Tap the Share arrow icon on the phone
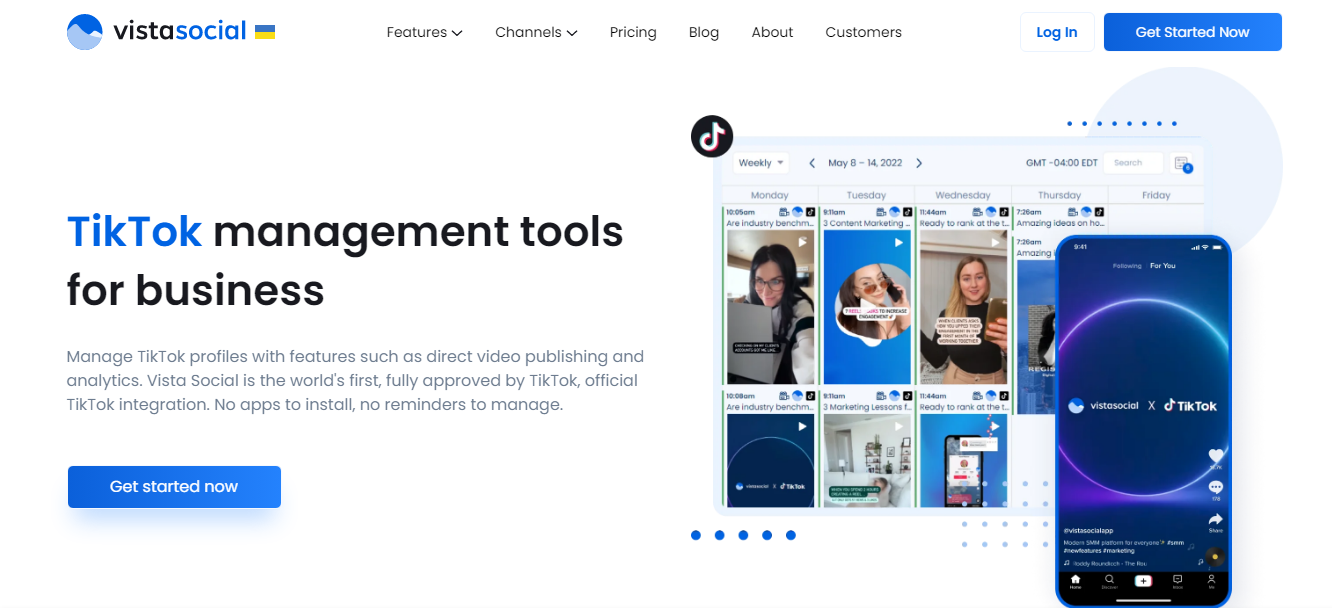 point(1216,519)
